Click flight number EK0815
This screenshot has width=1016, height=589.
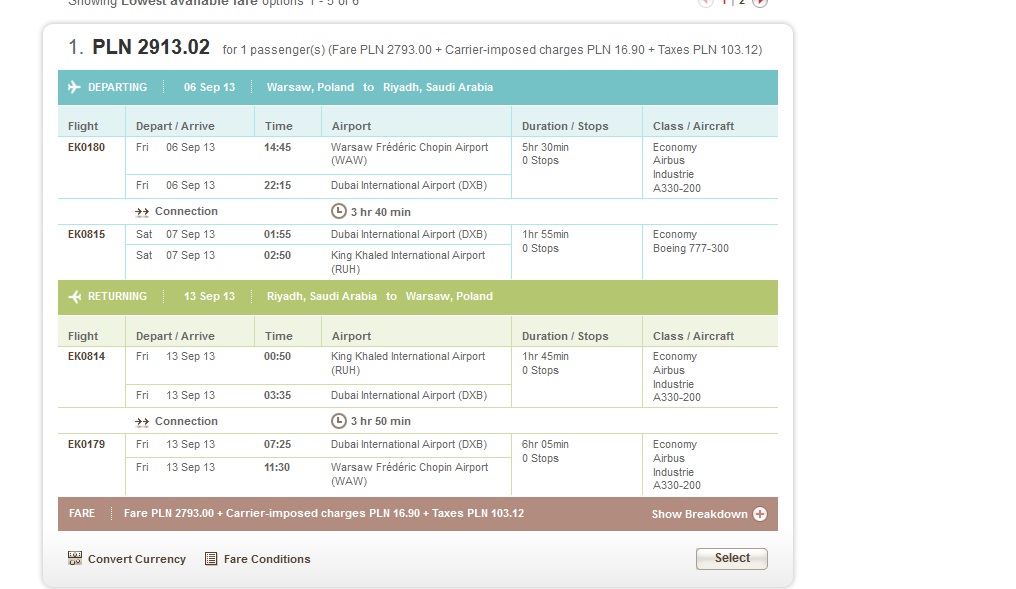[86, 234]
